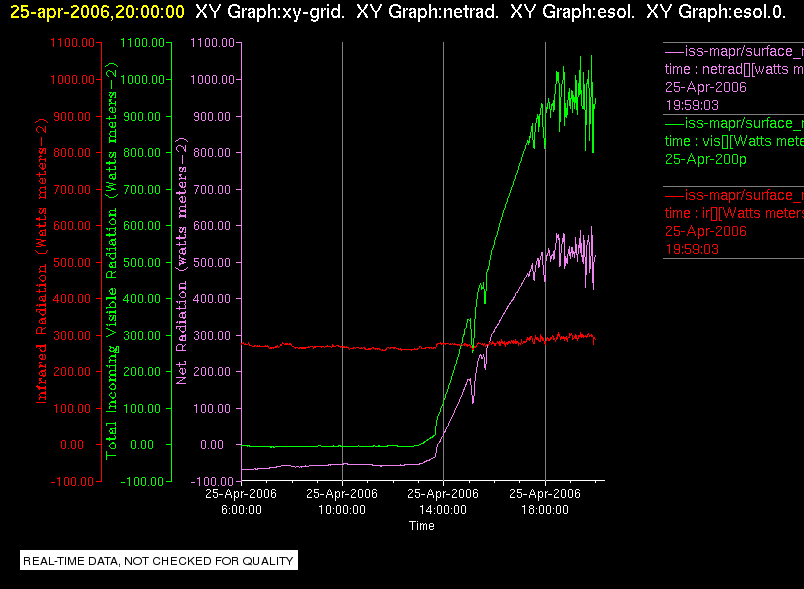Click the green legend date 25-Apr-200p
This screenshot has height=589, width=804.
pos(706,159)
